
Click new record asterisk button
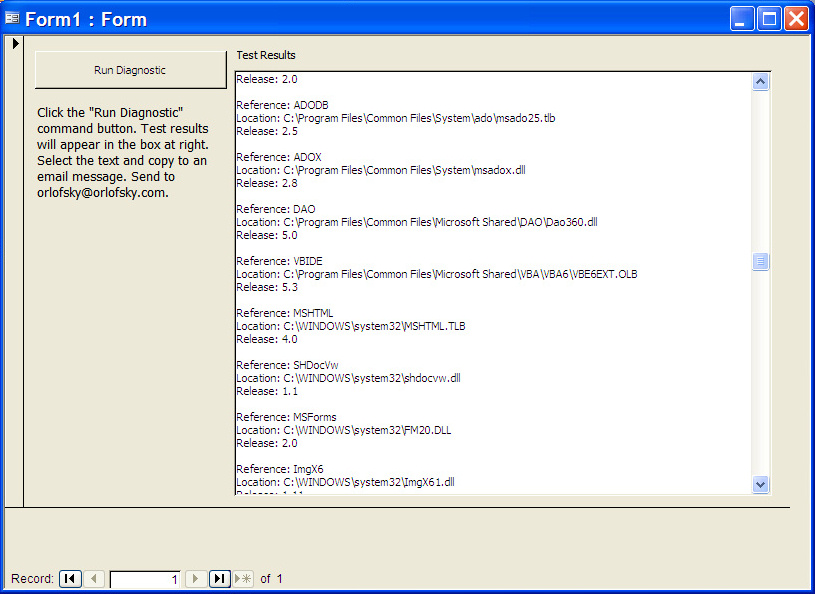pyautogui.click(x=243, y=578)
